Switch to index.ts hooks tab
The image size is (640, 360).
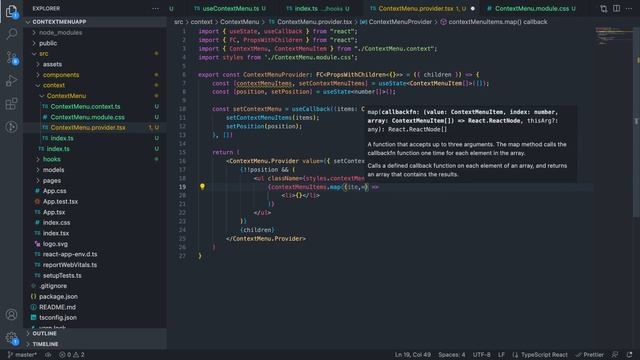(x=318, y=9)
